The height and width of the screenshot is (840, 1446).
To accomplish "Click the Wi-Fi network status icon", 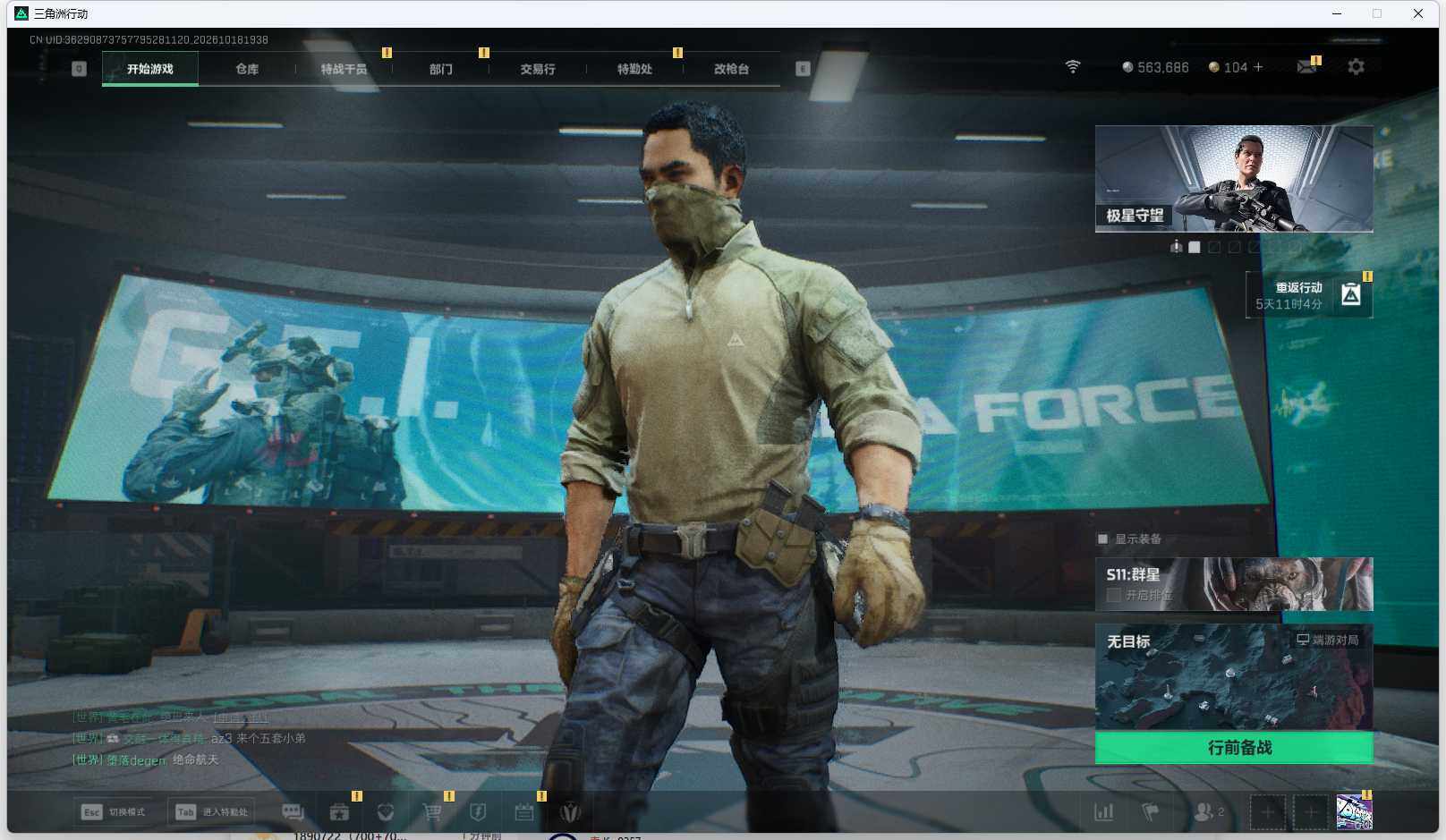I will coord(1073,67).
